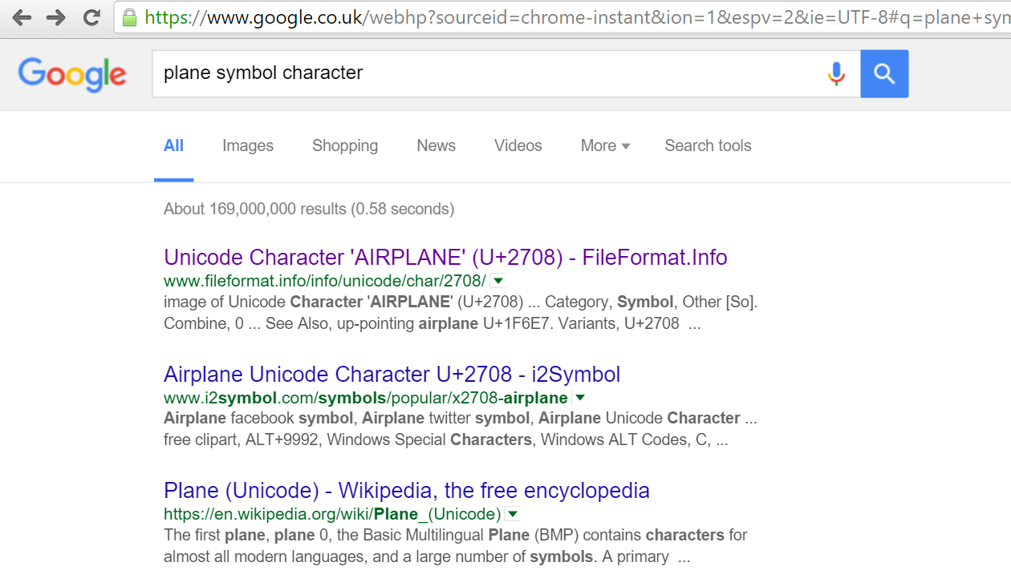Image resolution: width=1011 pixels, height=574 pixels.
Task: Open Search tools options
Action: (x=708, y=146)
